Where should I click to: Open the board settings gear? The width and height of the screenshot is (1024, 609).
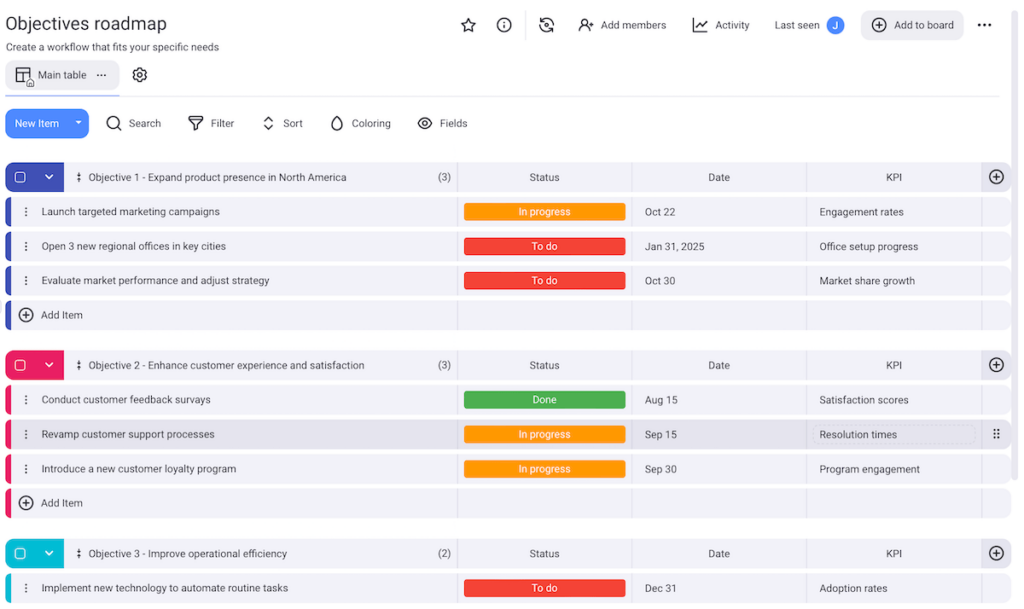[x=139, y=74]
